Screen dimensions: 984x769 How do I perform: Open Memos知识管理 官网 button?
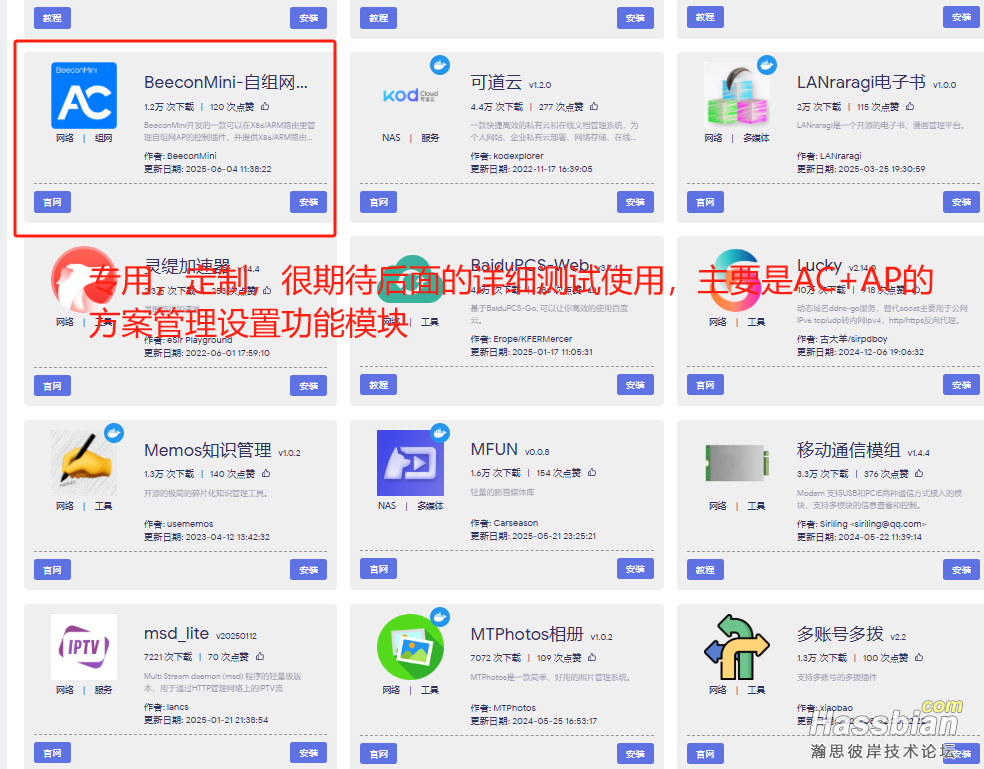pos(52,570)
